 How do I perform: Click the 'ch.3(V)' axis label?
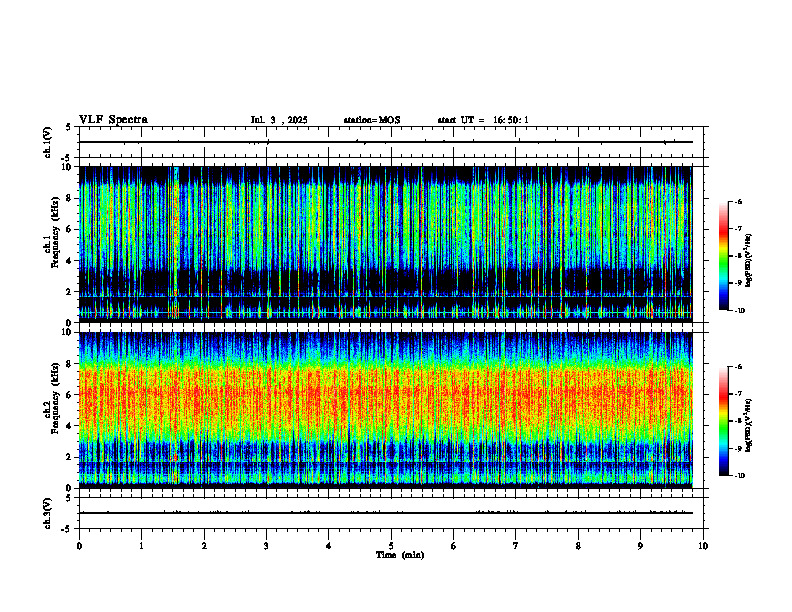pos(48,513)
